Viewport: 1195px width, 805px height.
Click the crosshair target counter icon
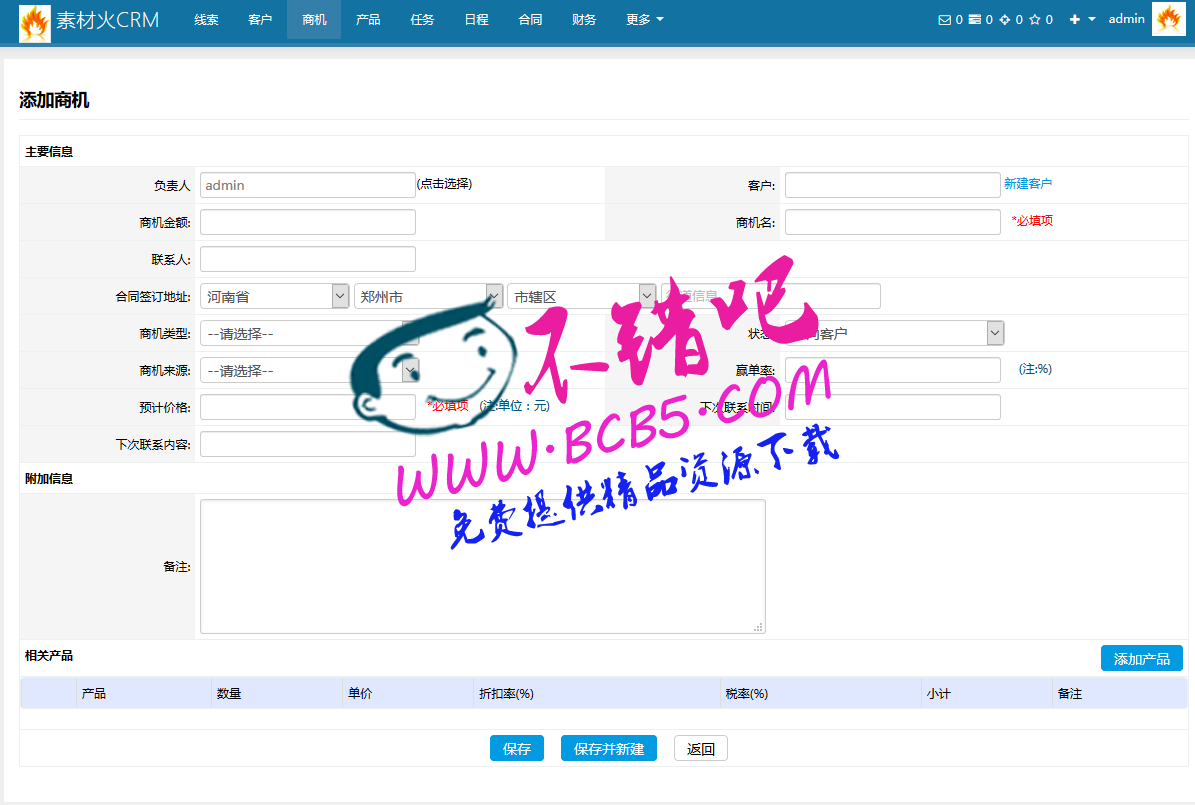point(1004,20)
